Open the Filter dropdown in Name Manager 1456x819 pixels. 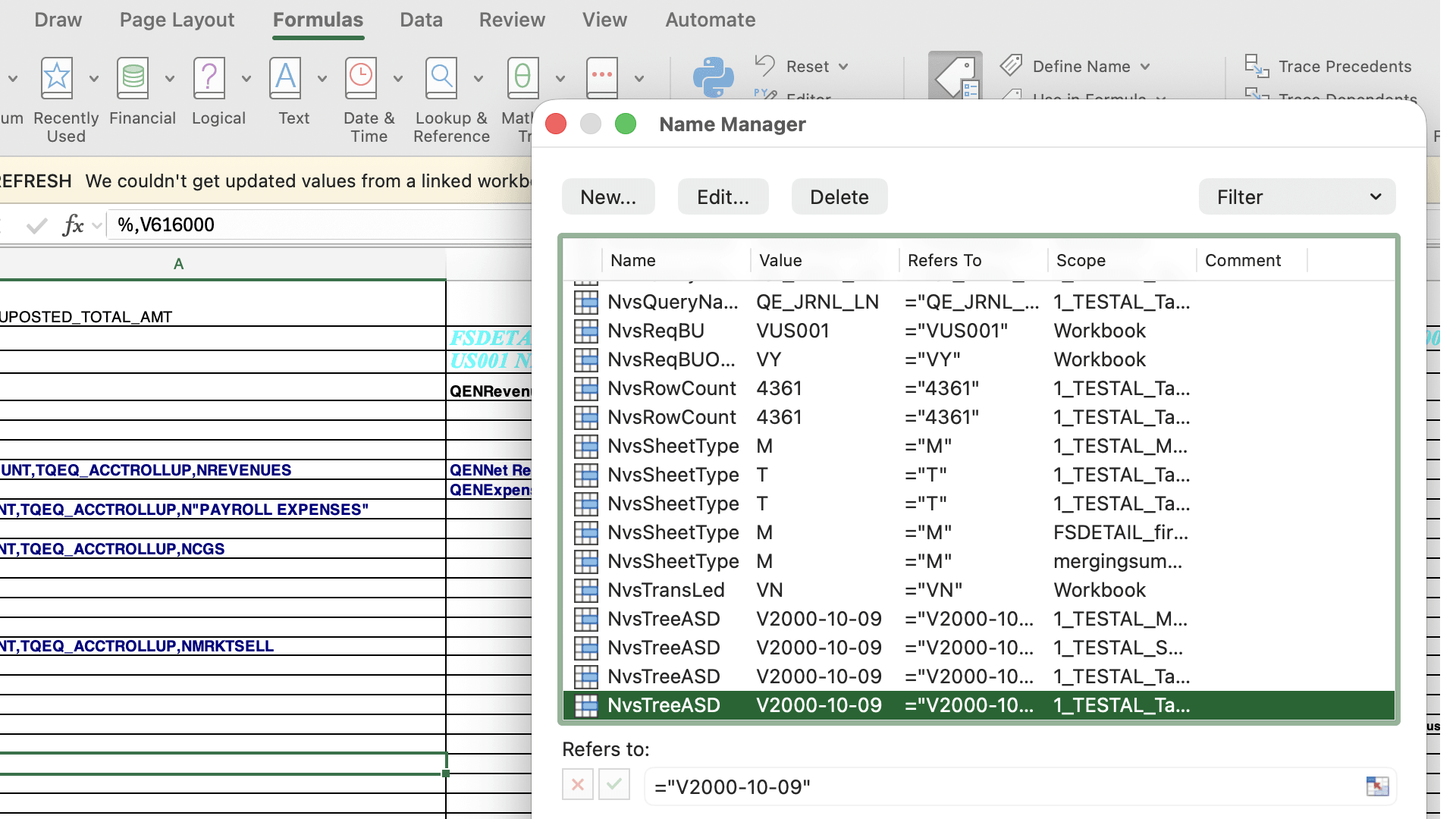point(1297,197)
